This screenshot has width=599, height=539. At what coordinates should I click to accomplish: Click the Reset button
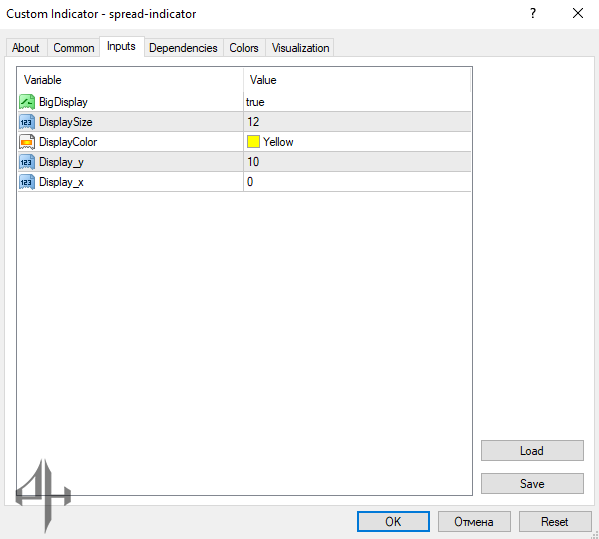coord(554,521)
